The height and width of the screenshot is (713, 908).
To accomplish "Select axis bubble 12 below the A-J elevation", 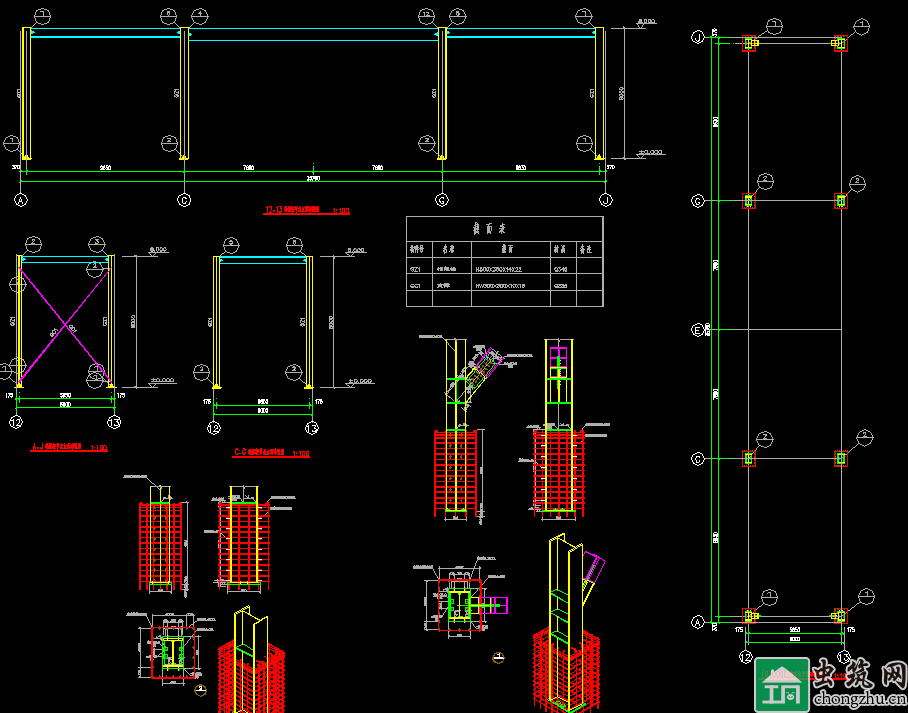I will tap(16, 423).
